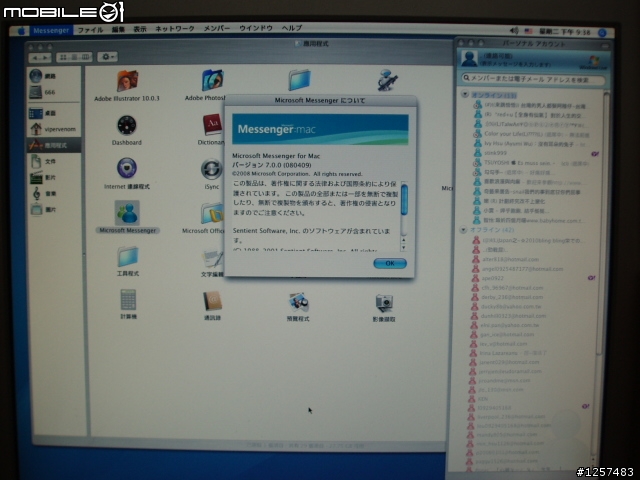
Task: Open Adobe Illustrator 10.0.3 application icon
Action: (x=127, y=81)
